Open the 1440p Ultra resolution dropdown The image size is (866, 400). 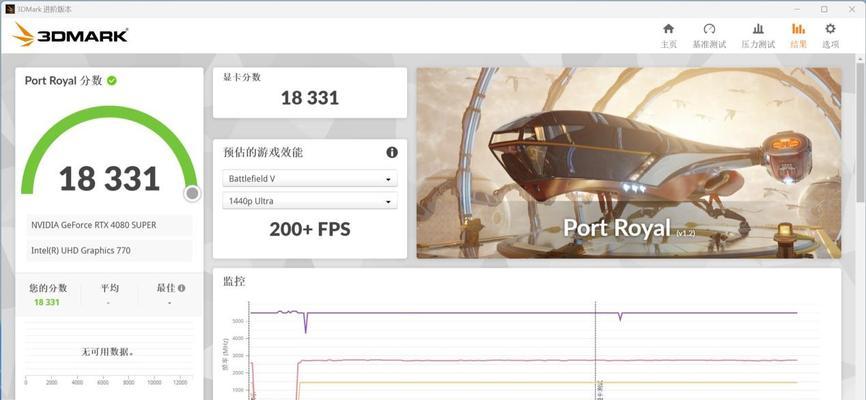310,201
